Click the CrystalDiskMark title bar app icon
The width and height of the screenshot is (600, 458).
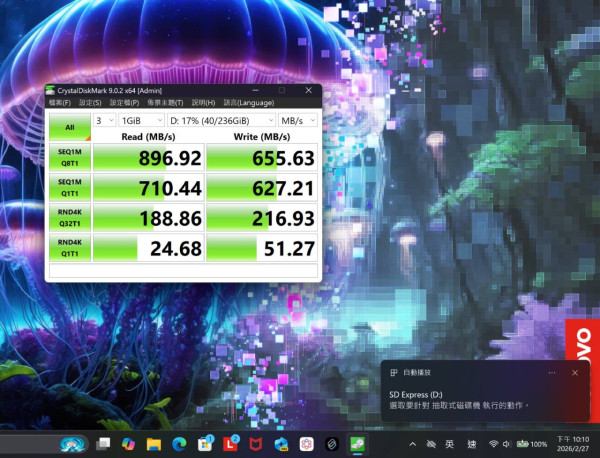[50, 91]
